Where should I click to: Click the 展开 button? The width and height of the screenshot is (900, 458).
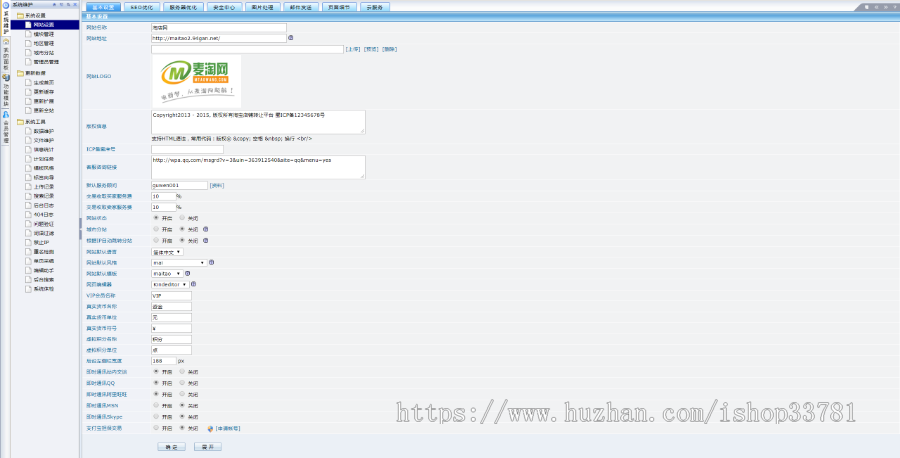pyautogui.click(x=208, y=447)
